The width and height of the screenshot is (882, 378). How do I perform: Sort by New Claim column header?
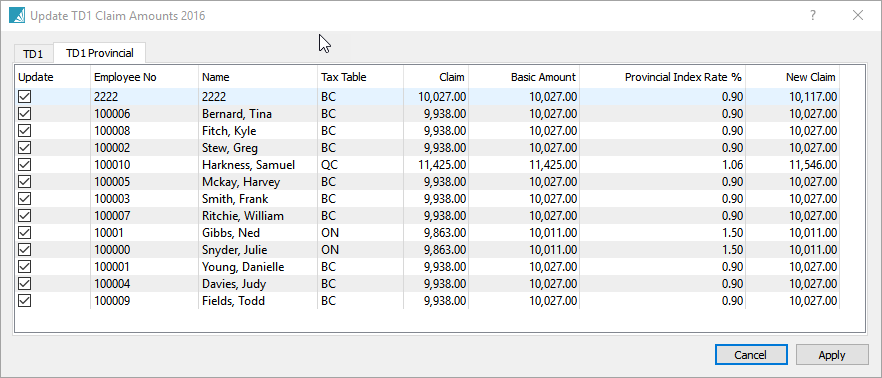click(x=793, y=77)
